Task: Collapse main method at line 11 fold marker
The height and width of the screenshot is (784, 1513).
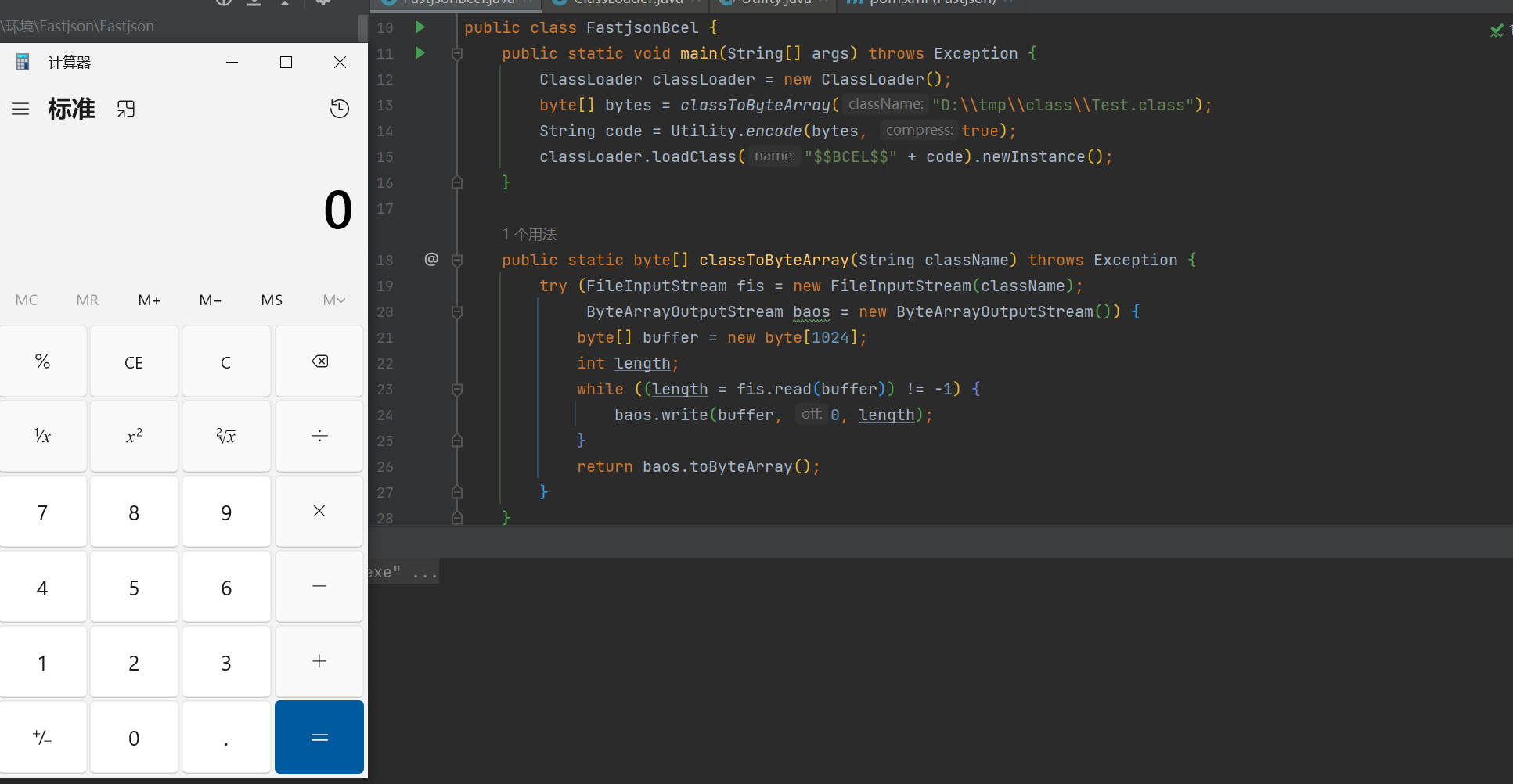Action: [457, 54]
